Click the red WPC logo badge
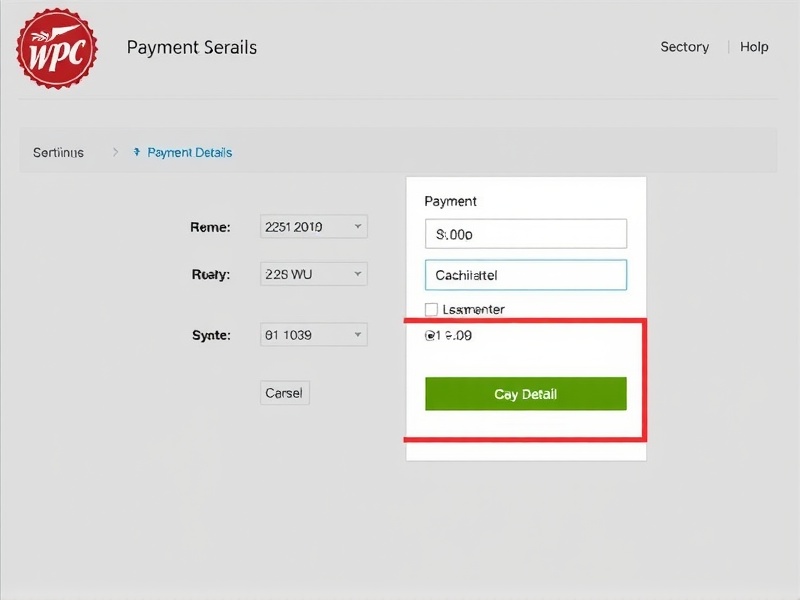Screen dimensions: 800x600 tap(57, 48)
